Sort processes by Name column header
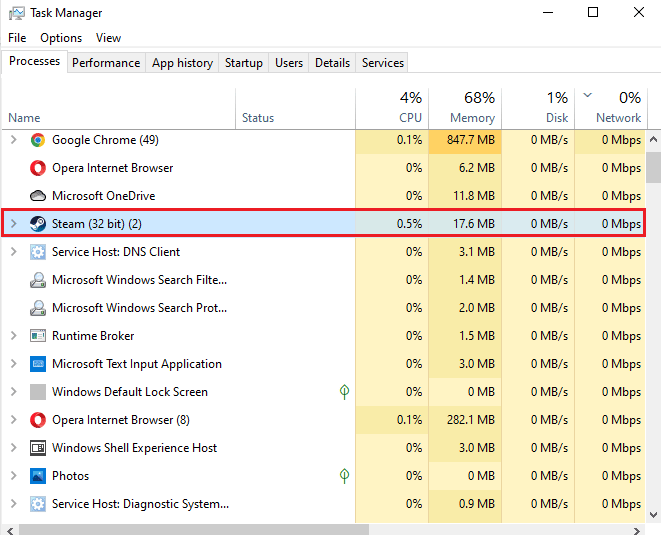Viewport: 661px width, 535px height. pyautogui.click(x=118, y=108)
